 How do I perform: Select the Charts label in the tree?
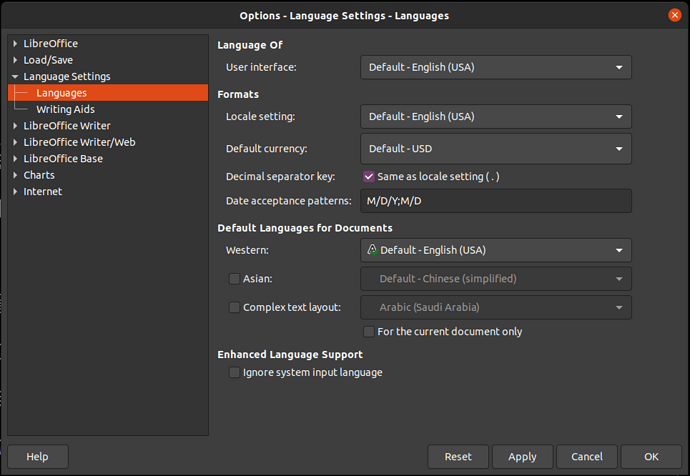coord(39,175)
